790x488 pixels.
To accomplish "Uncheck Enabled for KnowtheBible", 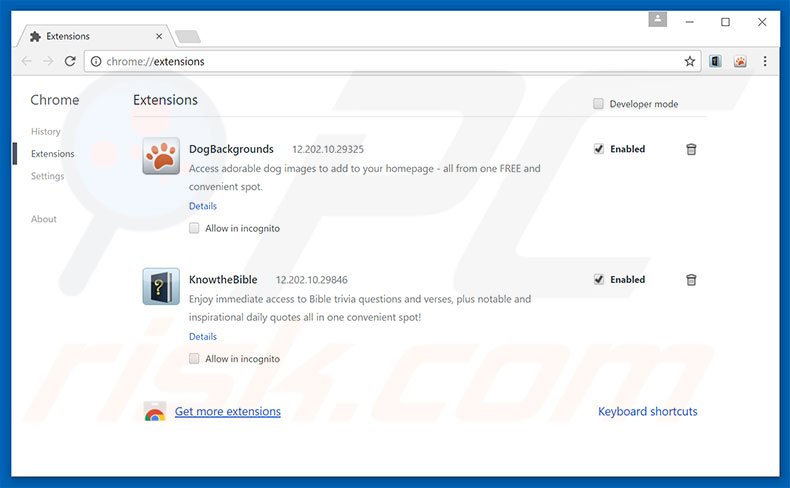I will click(599, 280).
